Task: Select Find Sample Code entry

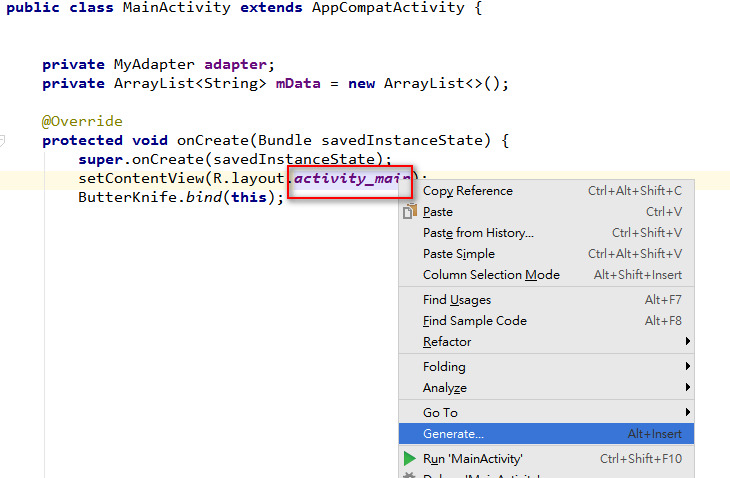Action: [x=547, y=321]
